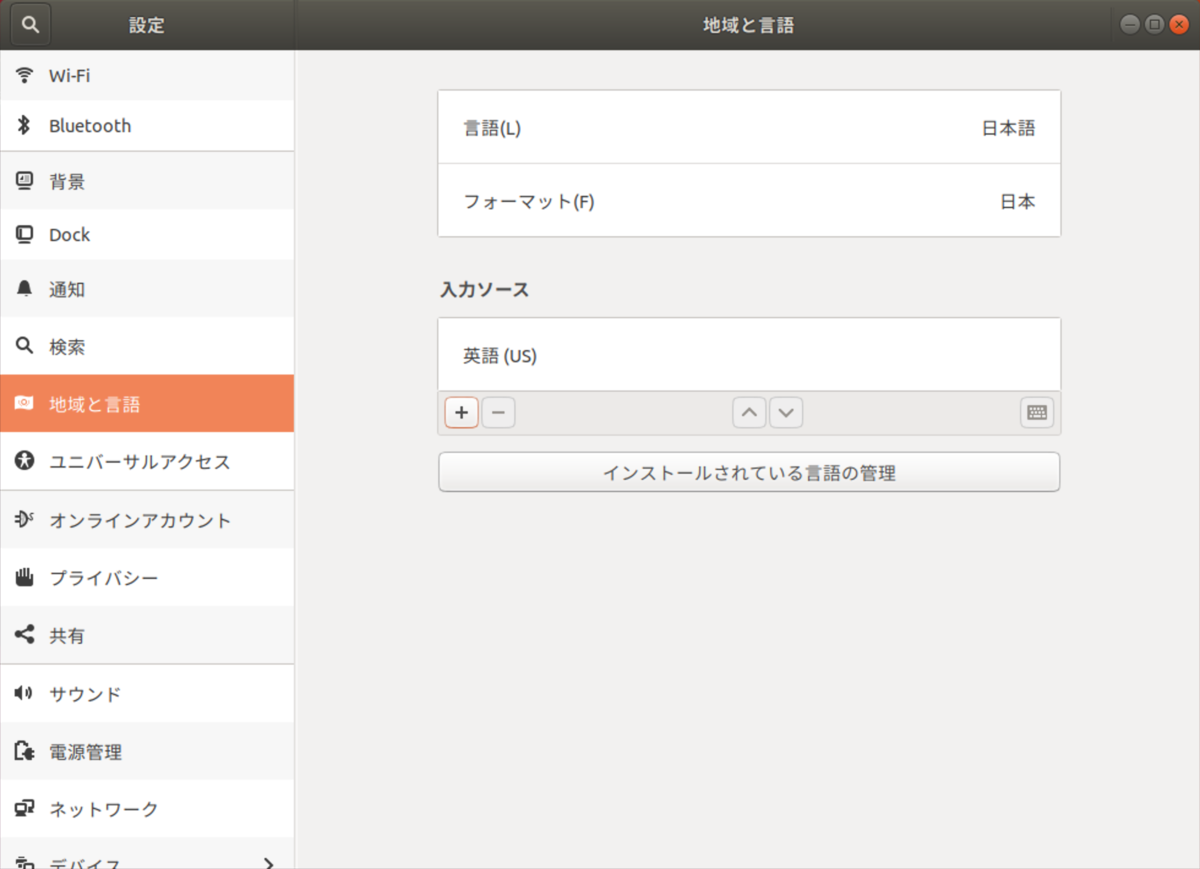
Task: Select the サウンド speaker icon
Action: coord(25,693)
